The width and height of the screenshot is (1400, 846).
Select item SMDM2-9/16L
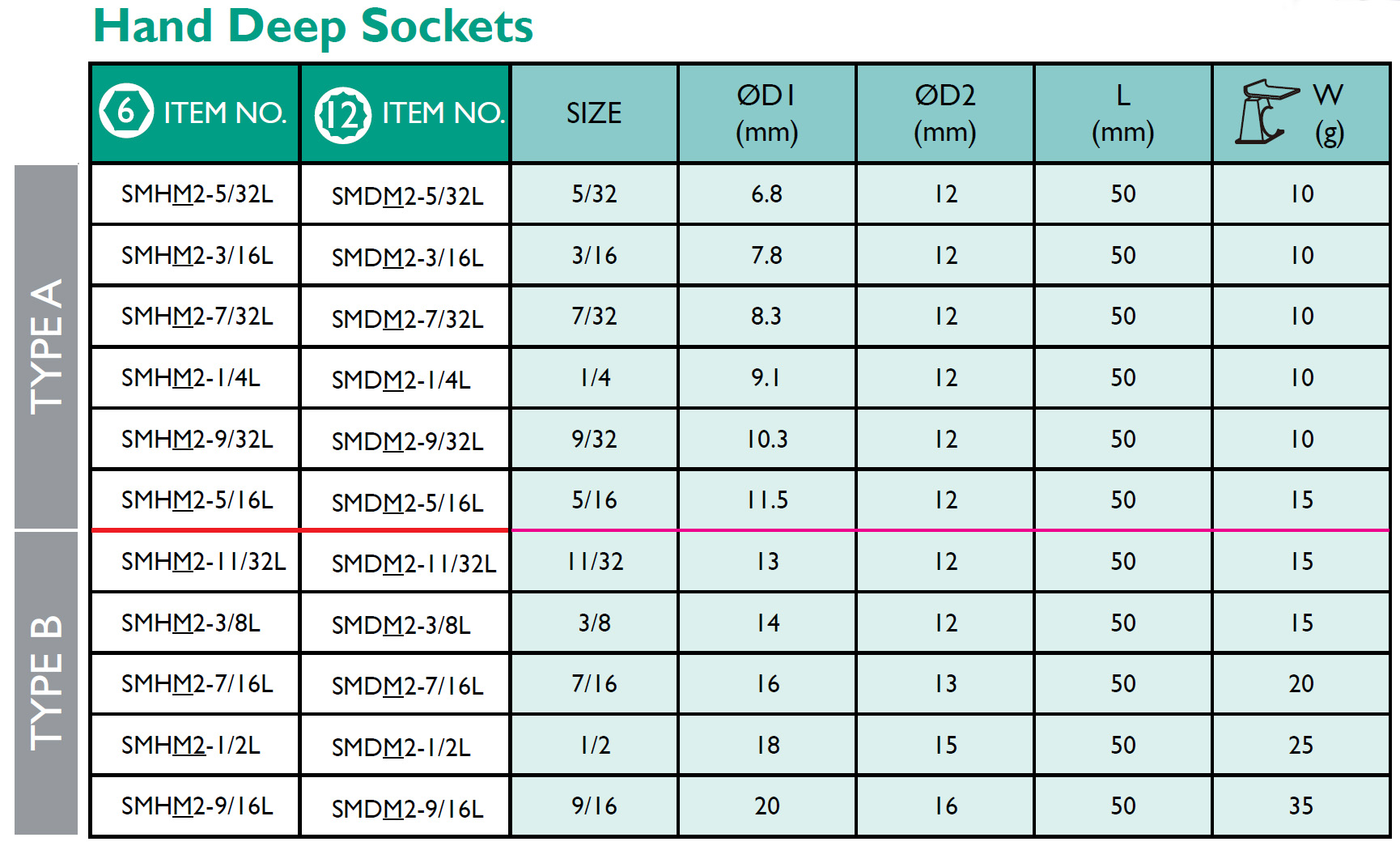coord(407,809)
